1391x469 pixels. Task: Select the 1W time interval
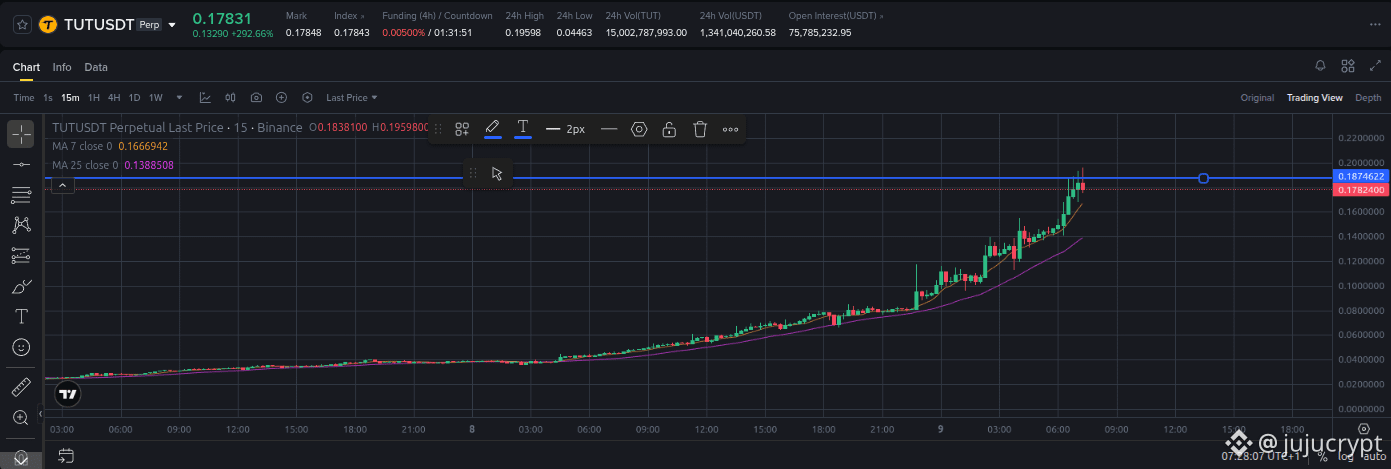coord(156,98)
